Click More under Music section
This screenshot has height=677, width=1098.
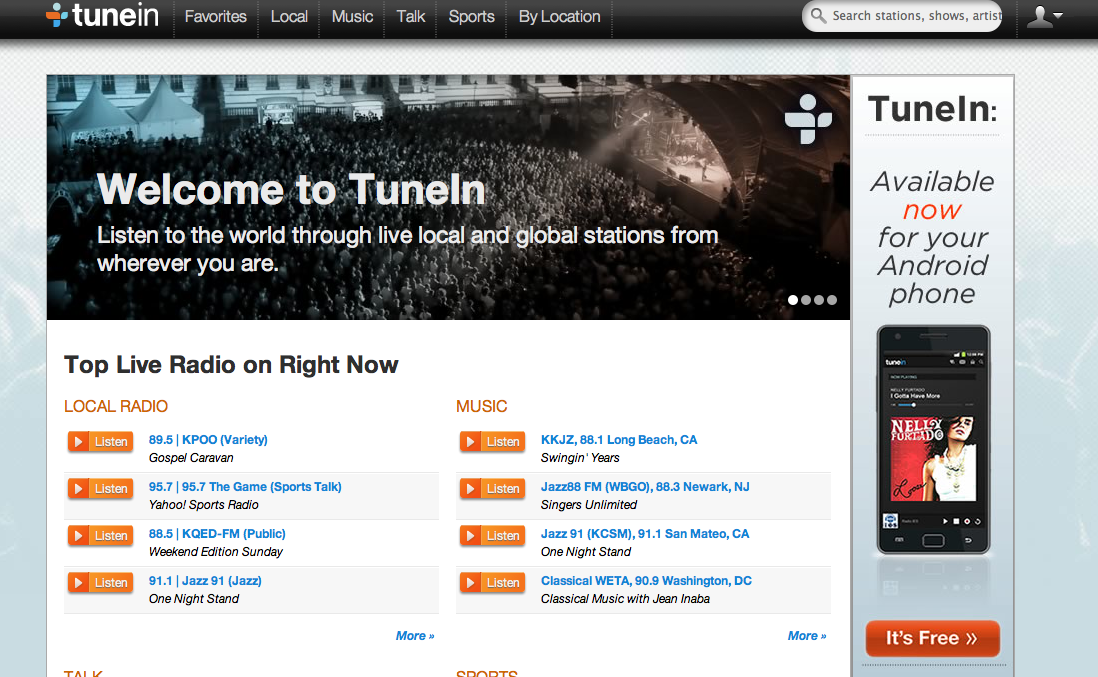[x=807, y=636]
